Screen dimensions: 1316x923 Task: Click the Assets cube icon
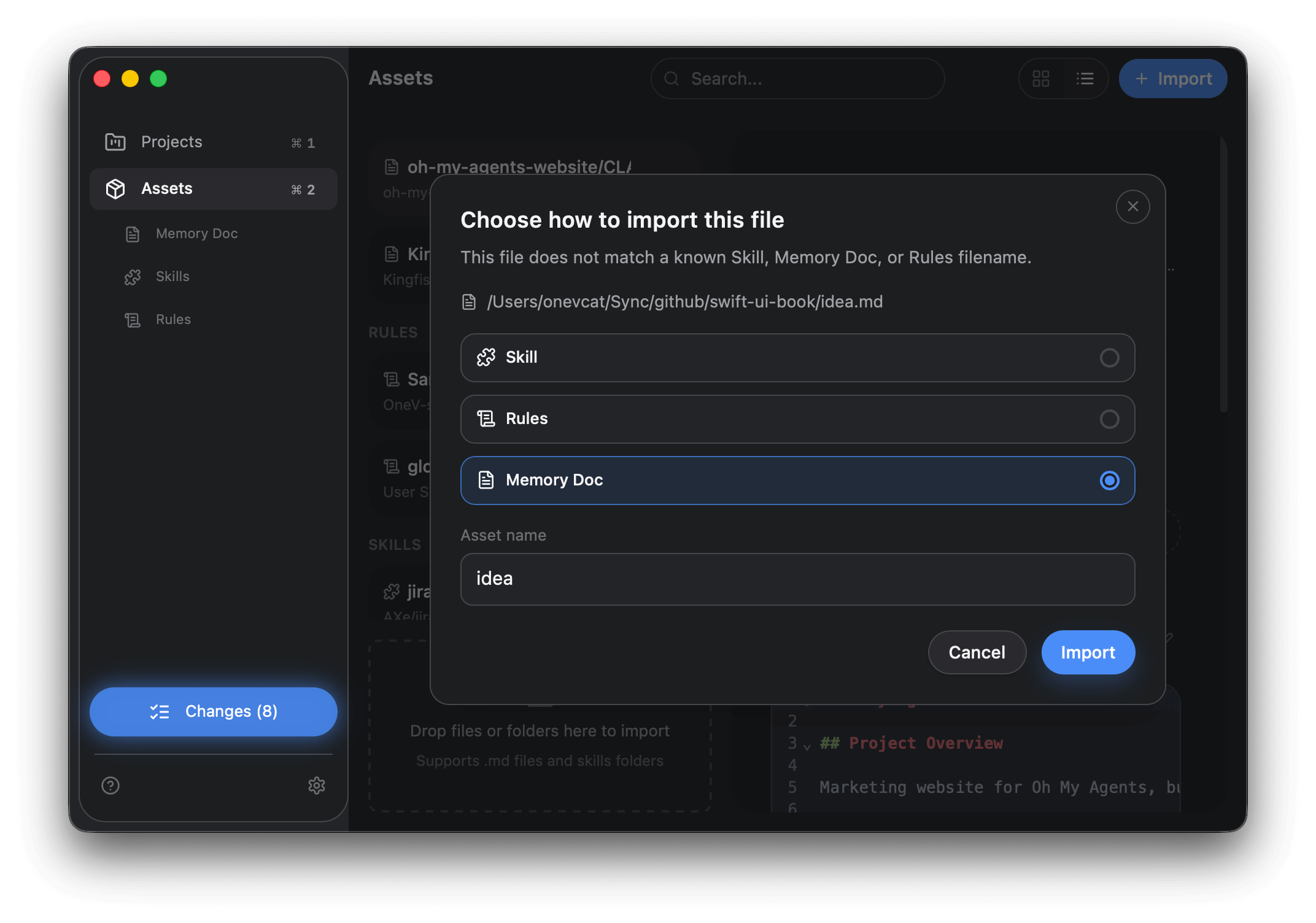click(115, 188)
